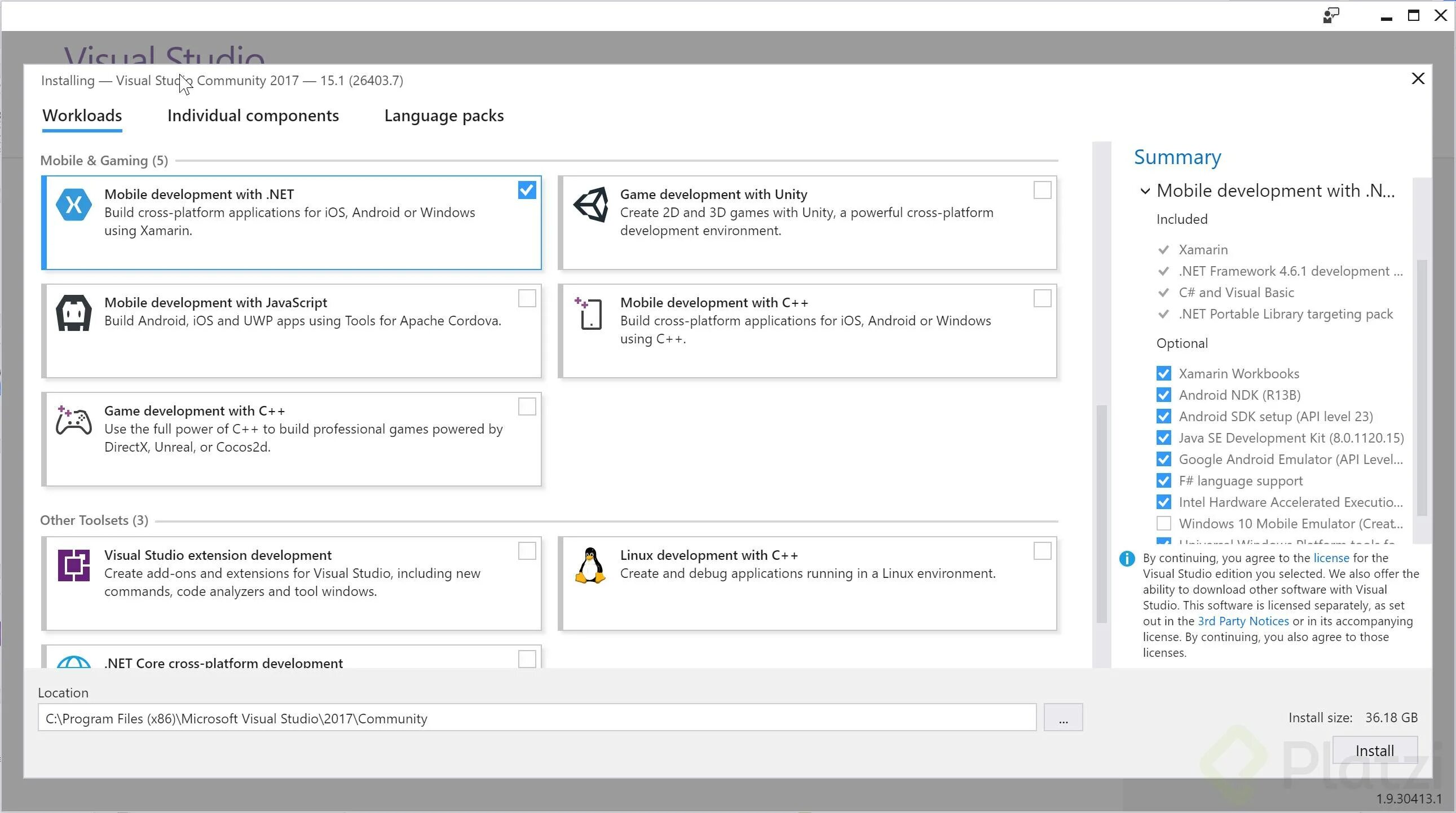Check Game development with Unity workload
Image resolution: width=1456 pixels, height=813 pixels.
(1042, 190)
